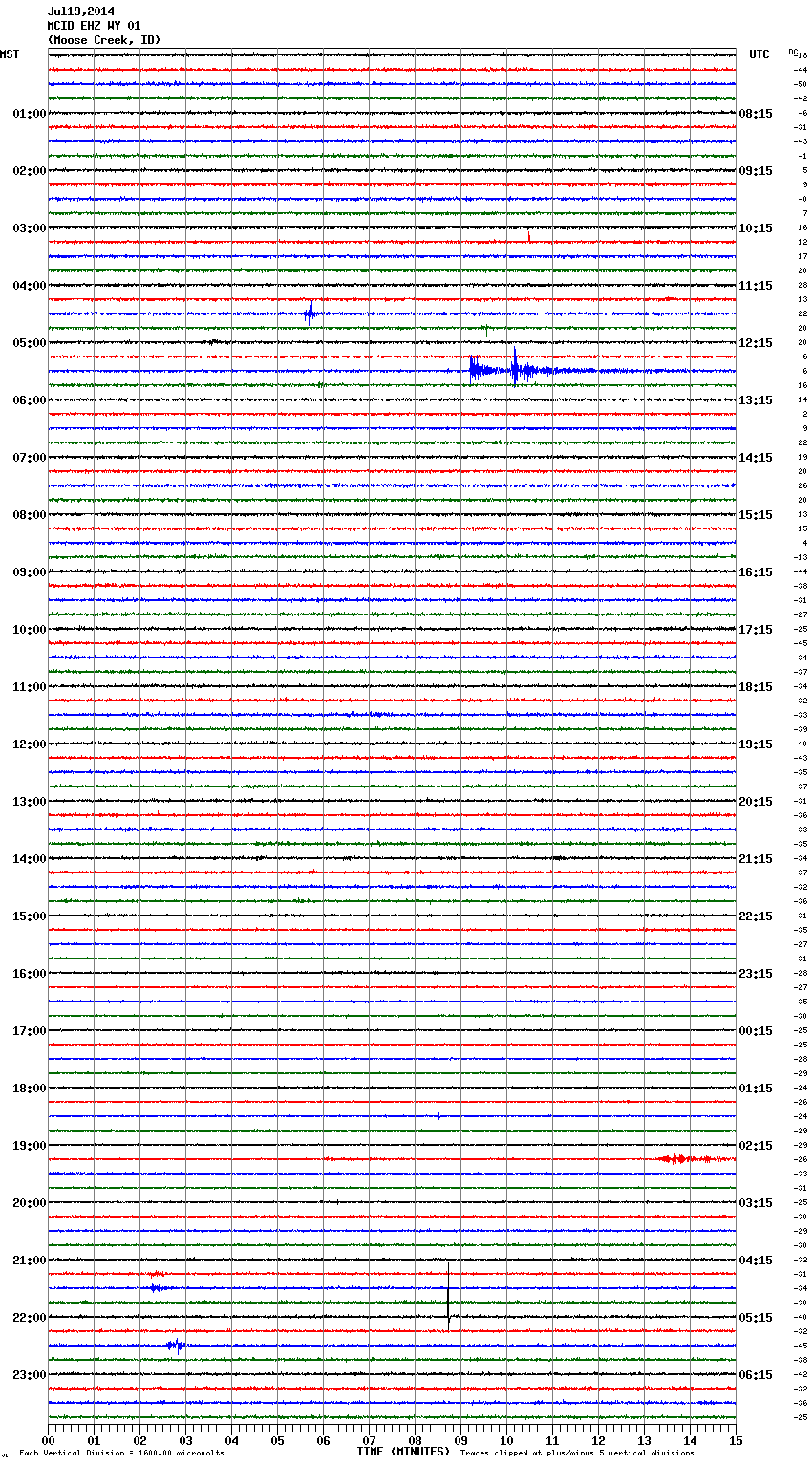The width and height of the screenshot is (812, 1466).
Task: Click the 19:15 UTC time label
Action: click(756, 744)
